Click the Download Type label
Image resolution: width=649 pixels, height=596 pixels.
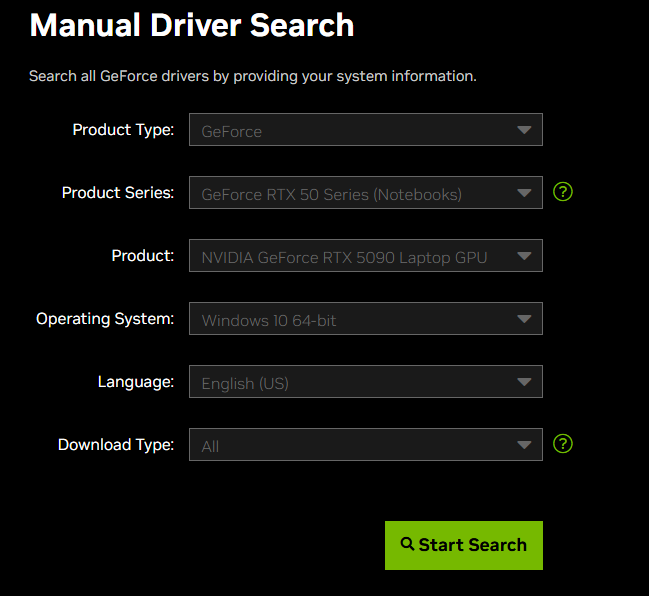coord(116,445)
